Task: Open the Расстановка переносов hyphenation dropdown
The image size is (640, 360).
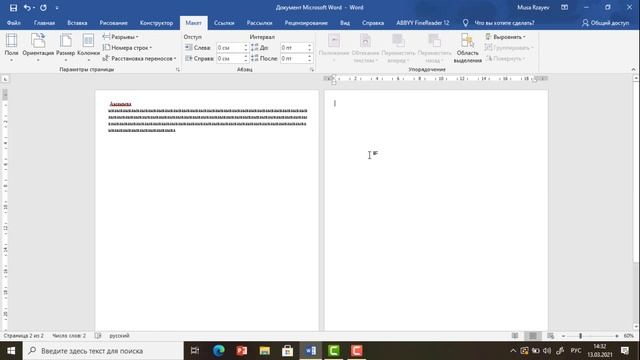Action: click(140, 58)
